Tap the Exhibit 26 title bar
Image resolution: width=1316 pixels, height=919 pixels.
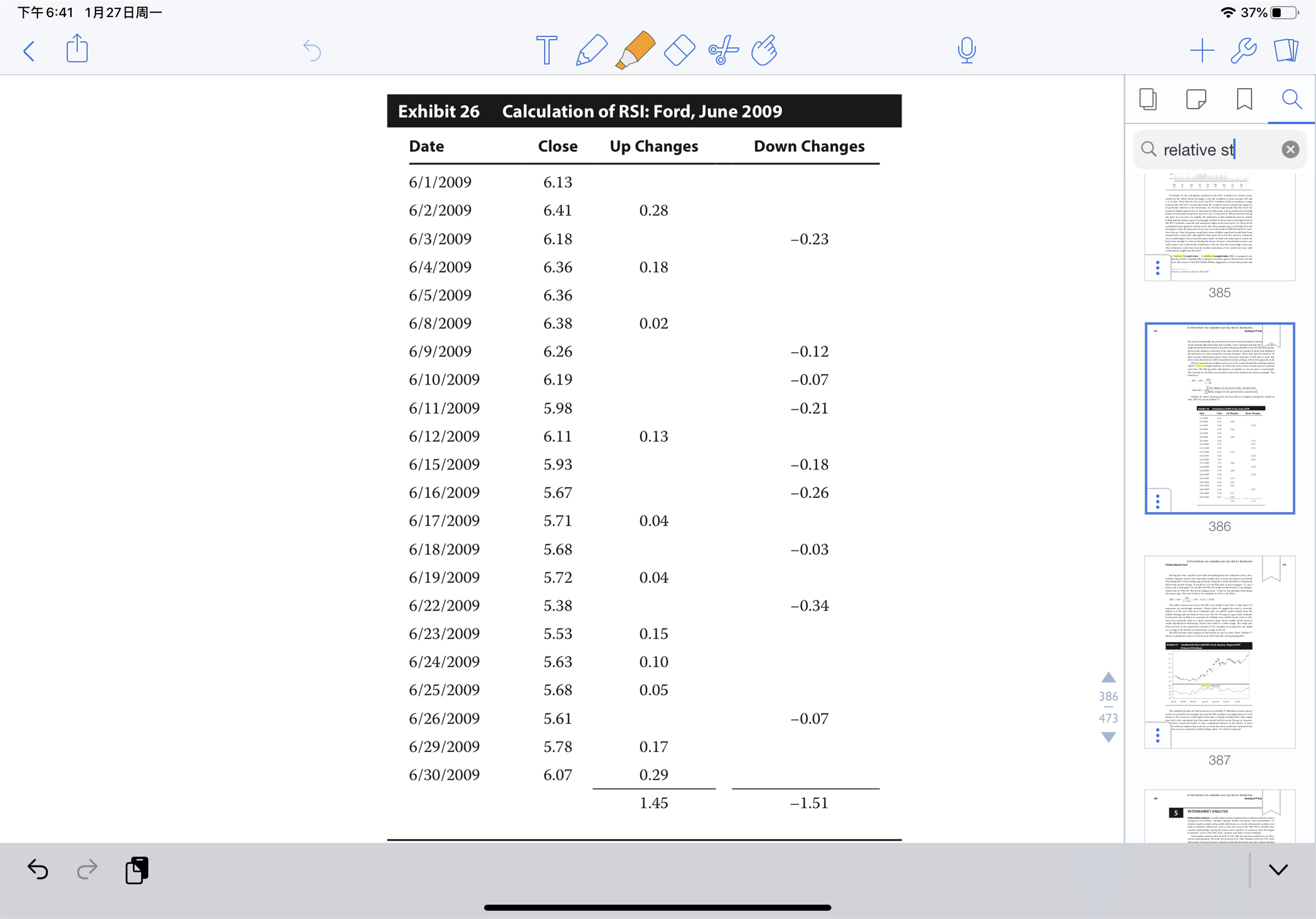644,111
